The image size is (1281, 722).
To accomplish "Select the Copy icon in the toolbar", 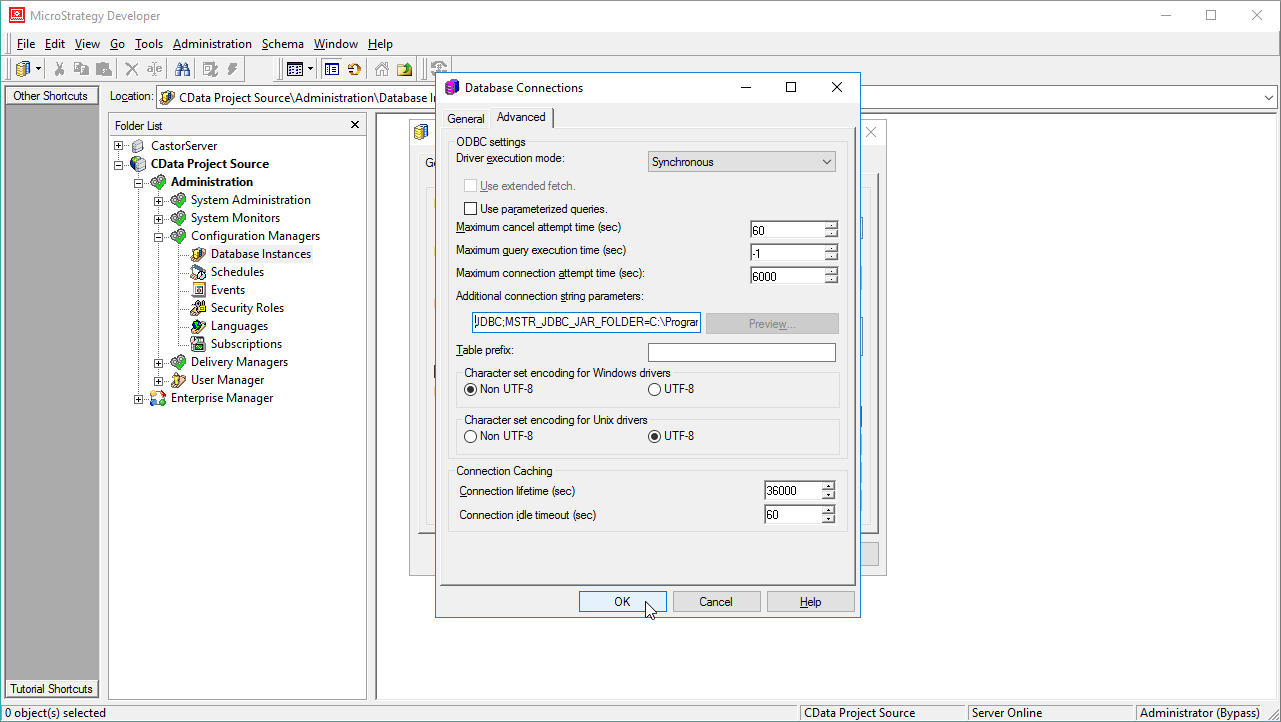I will 80,68.
